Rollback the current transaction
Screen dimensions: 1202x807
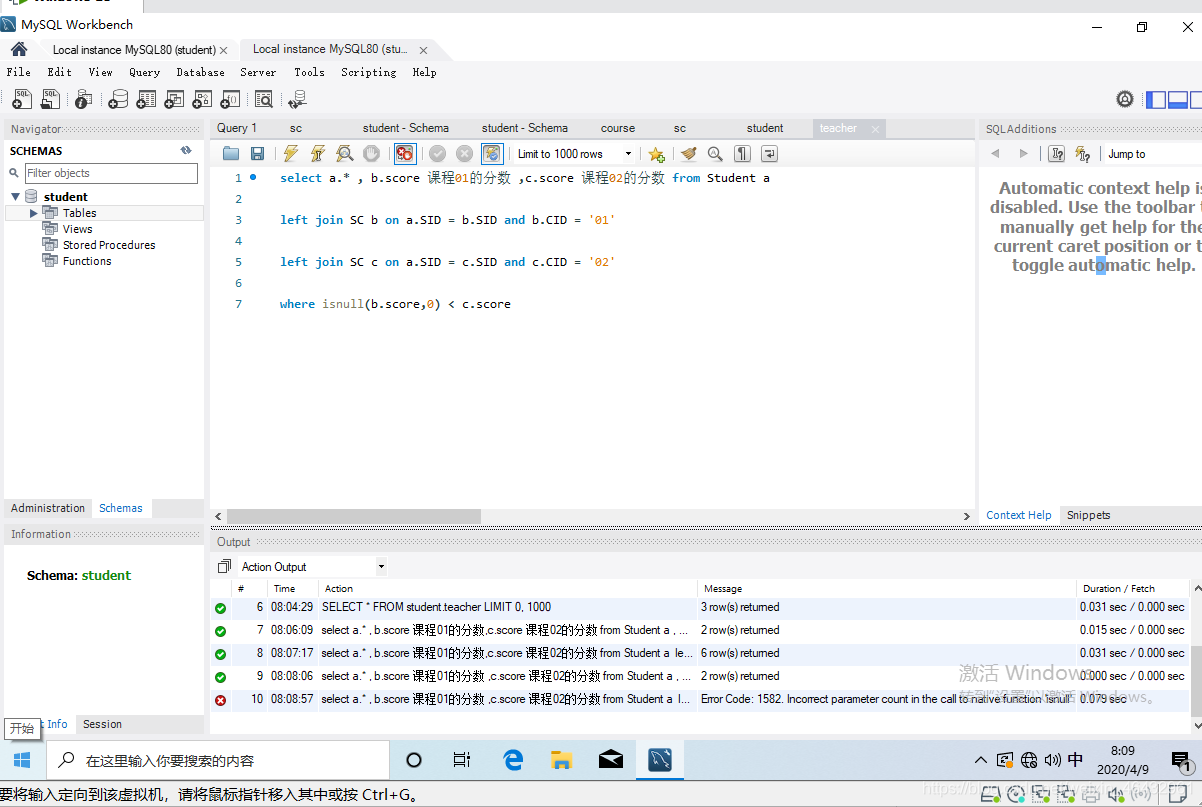(x=464, y=154)
